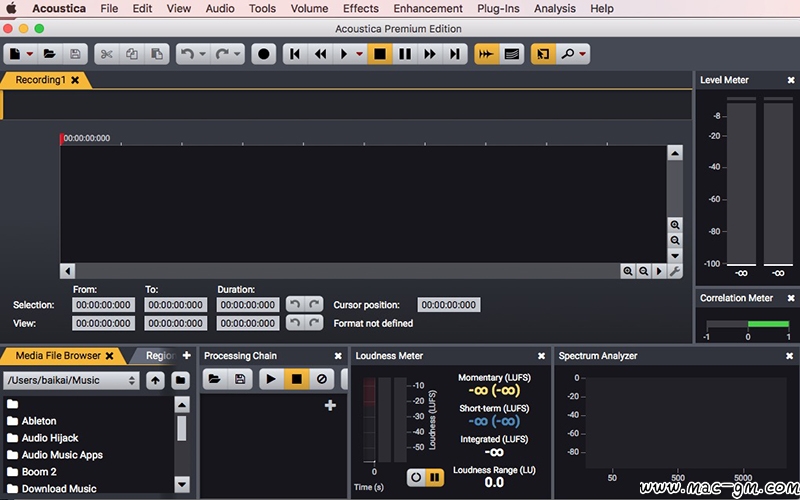Zoom out vertically on the waveform
Image resolution: width=800 pixels, height=500 pixels.
675,240
